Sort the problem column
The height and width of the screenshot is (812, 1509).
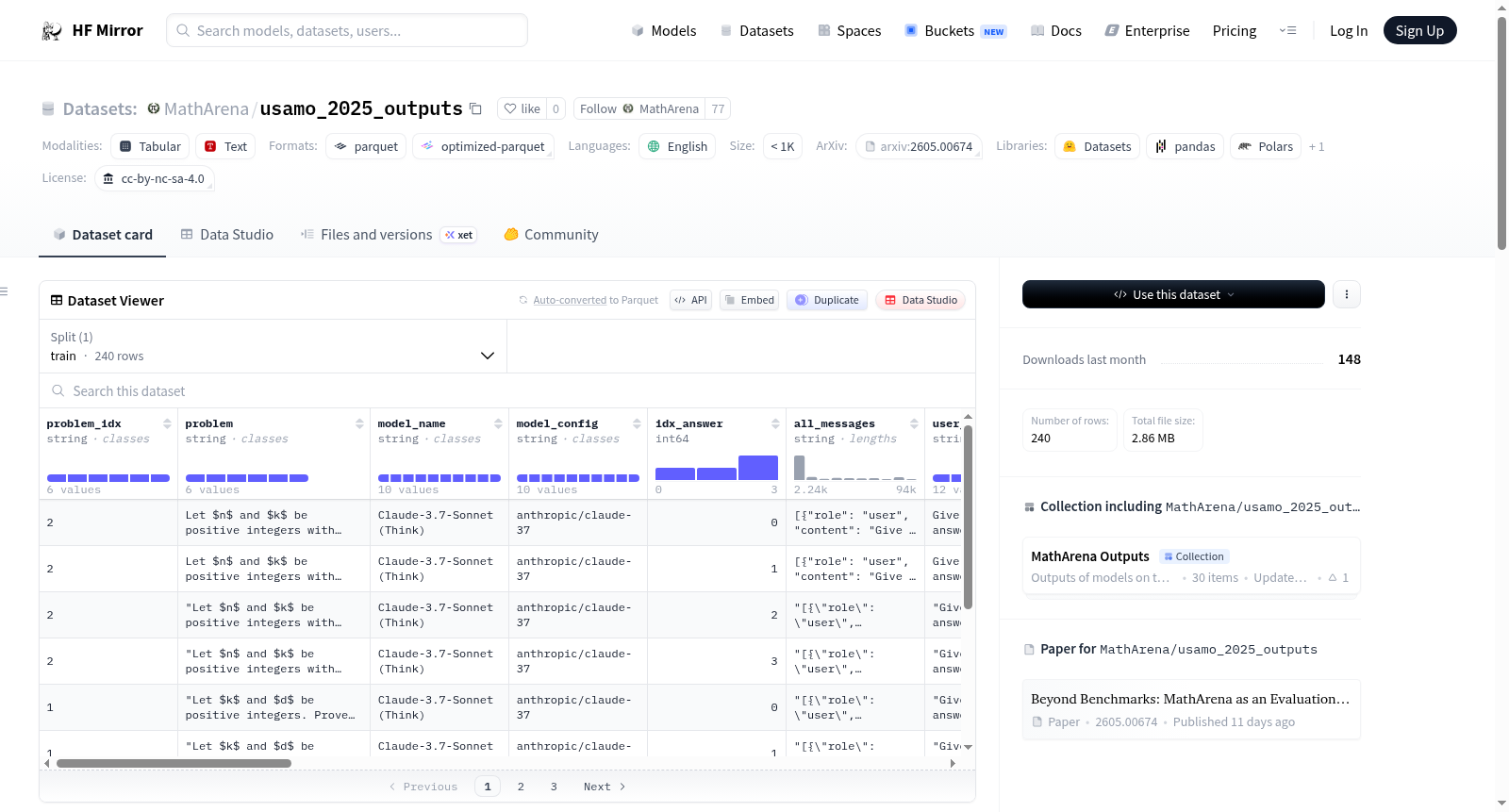[x=359, y=423]
